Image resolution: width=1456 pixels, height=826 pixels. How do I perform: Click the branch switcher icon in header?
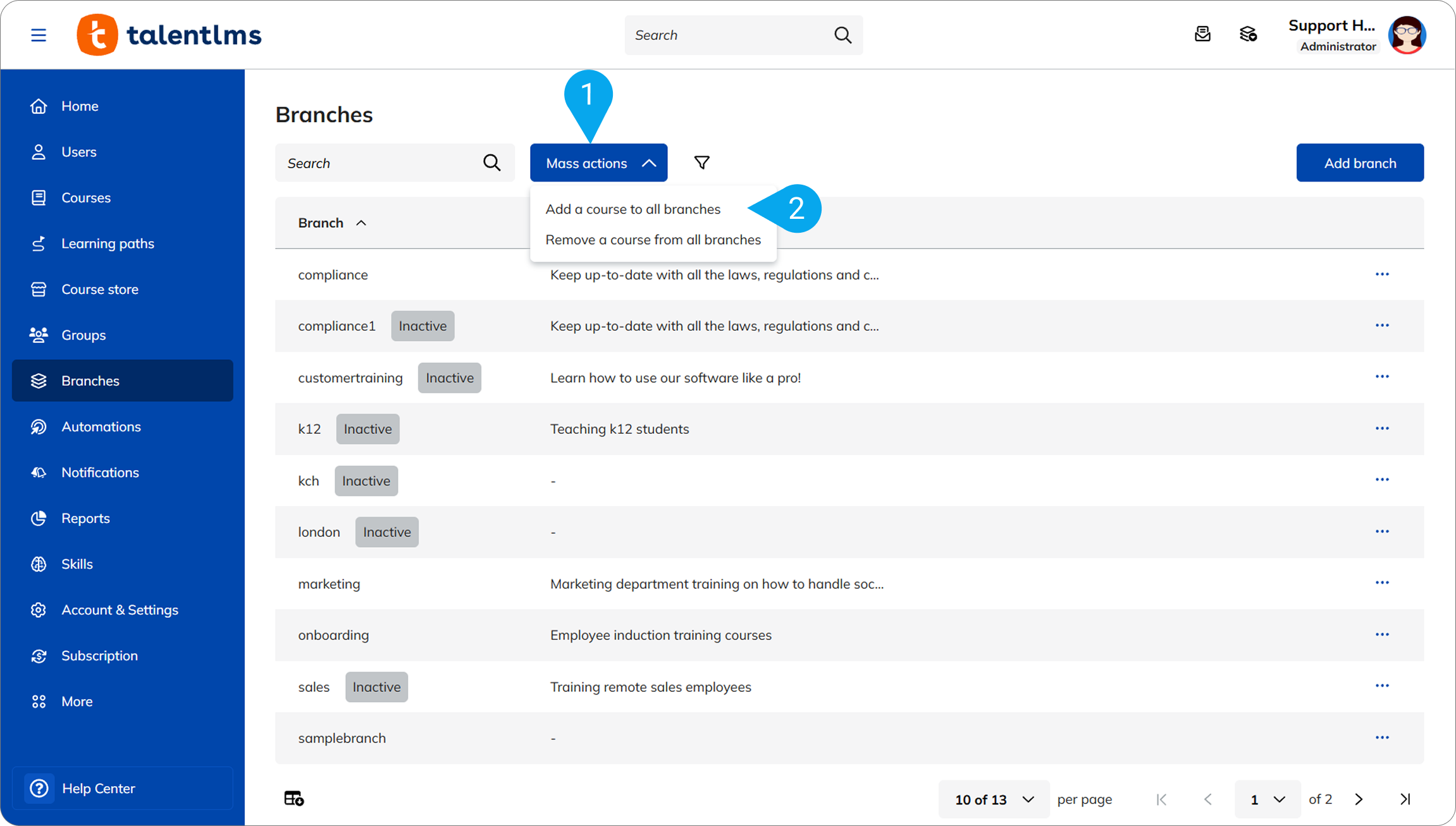(x=1248, y=34)
